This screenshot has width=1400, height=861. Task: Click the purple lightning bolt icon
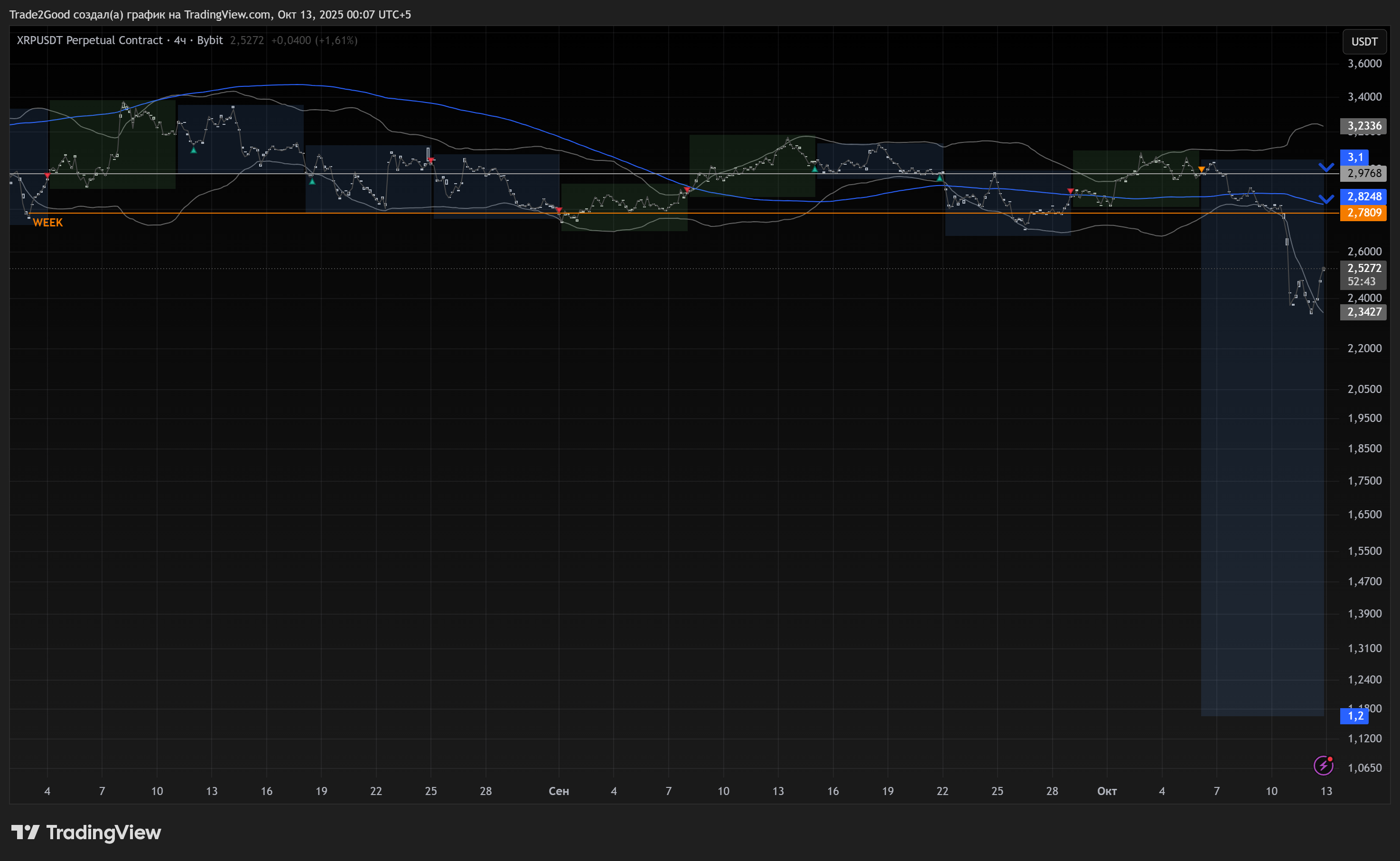click(x=1323, y=765)
